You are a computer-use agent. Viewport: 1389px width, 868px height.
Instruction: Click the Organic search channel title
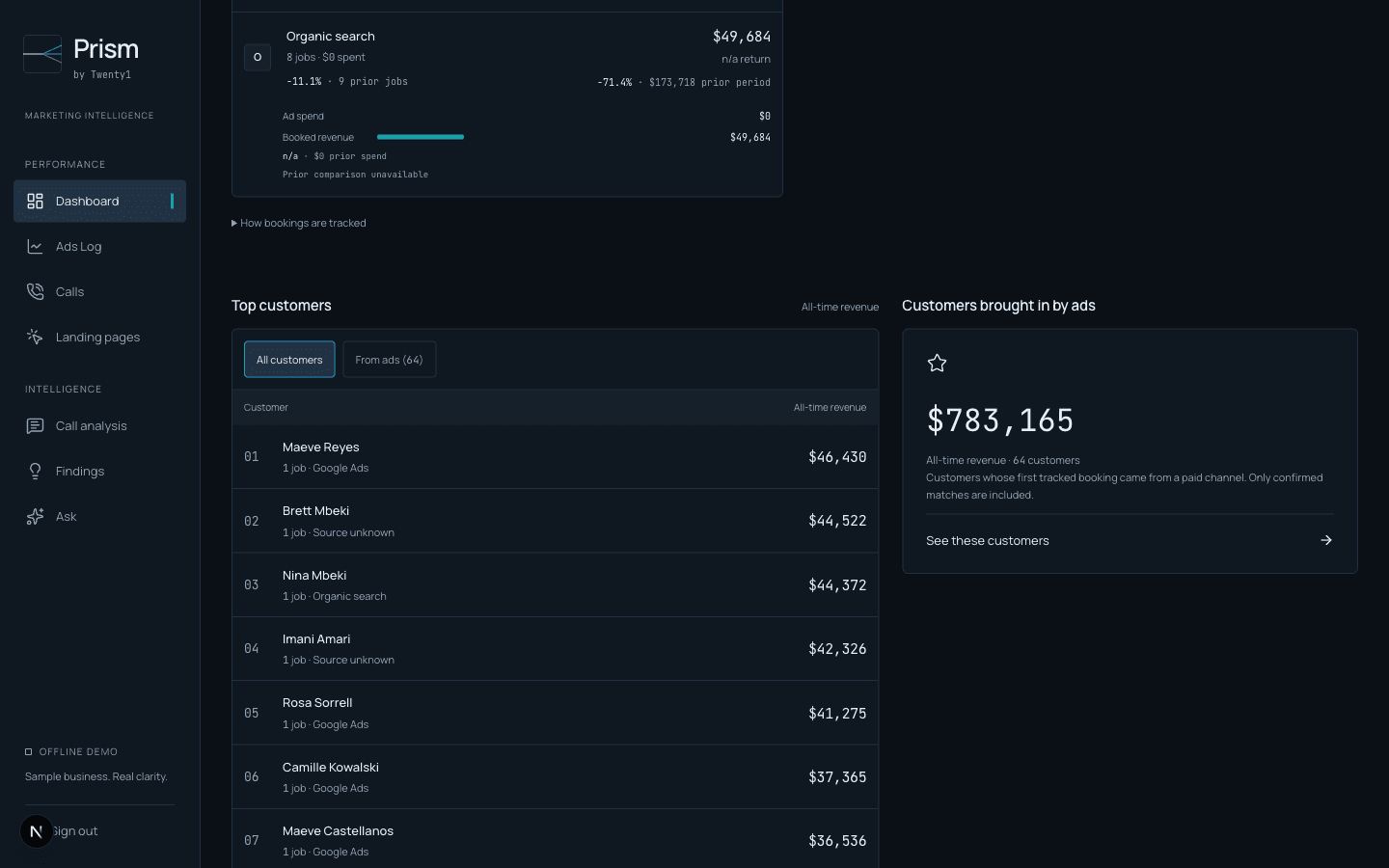tap(330, 36)
